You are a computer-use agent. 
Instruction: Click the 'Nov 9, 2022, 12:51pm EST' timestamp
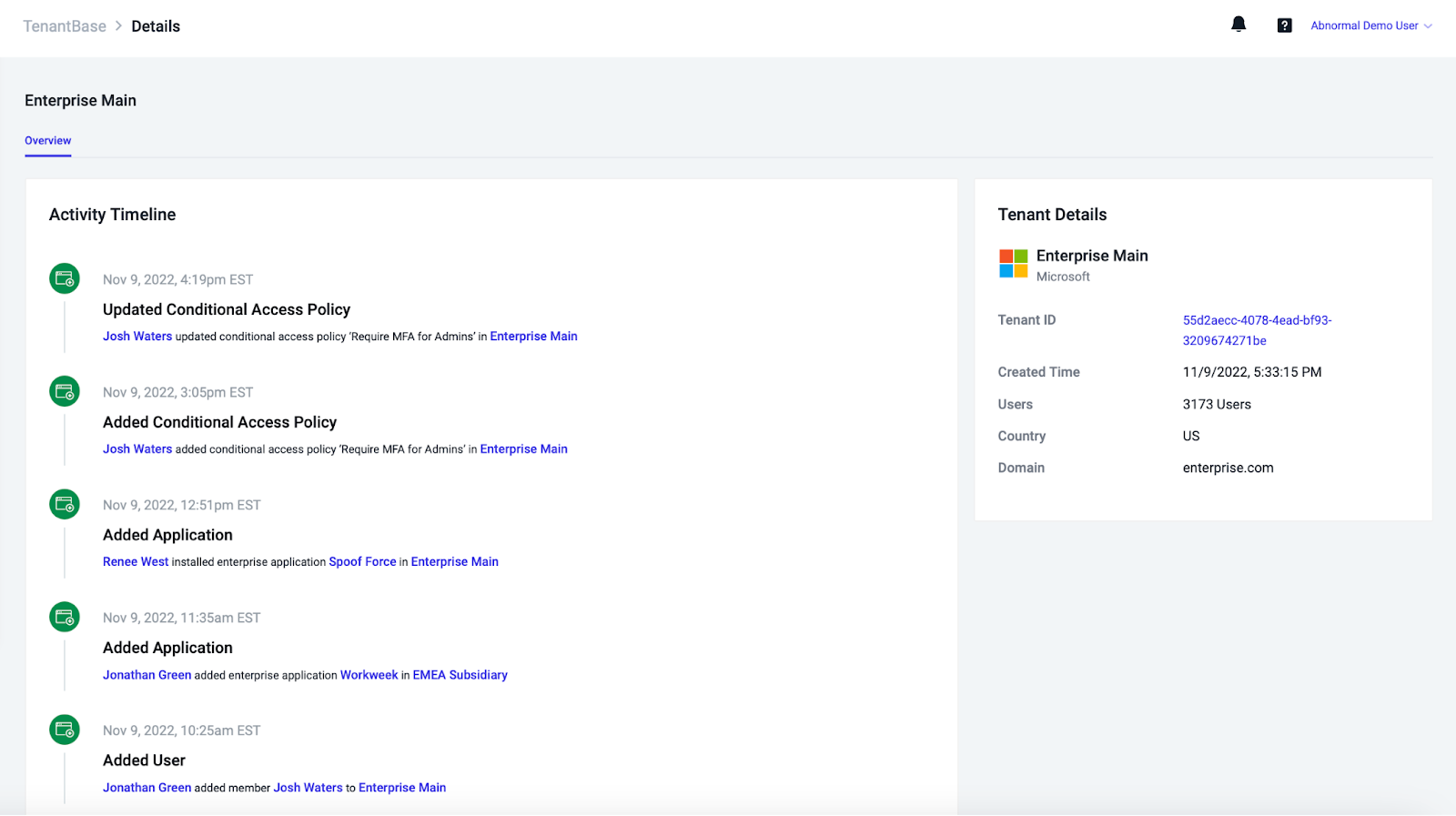tap(181, 506)
